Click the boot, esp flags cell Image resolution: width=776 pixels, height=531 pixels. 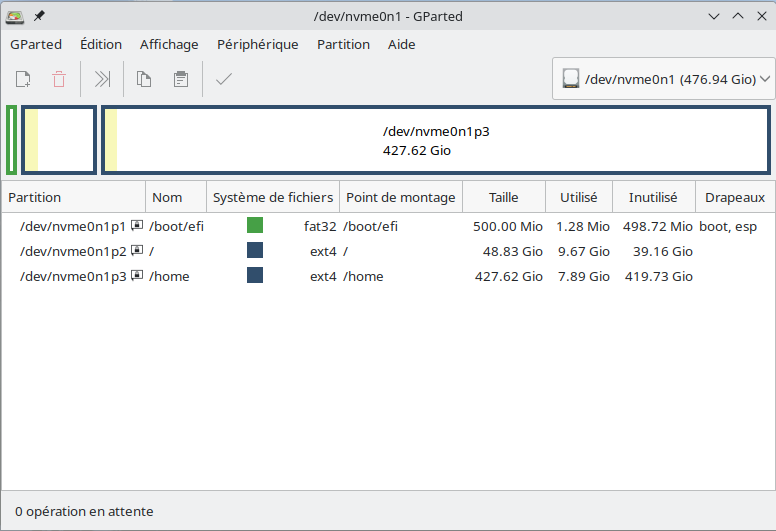[728, 226]
